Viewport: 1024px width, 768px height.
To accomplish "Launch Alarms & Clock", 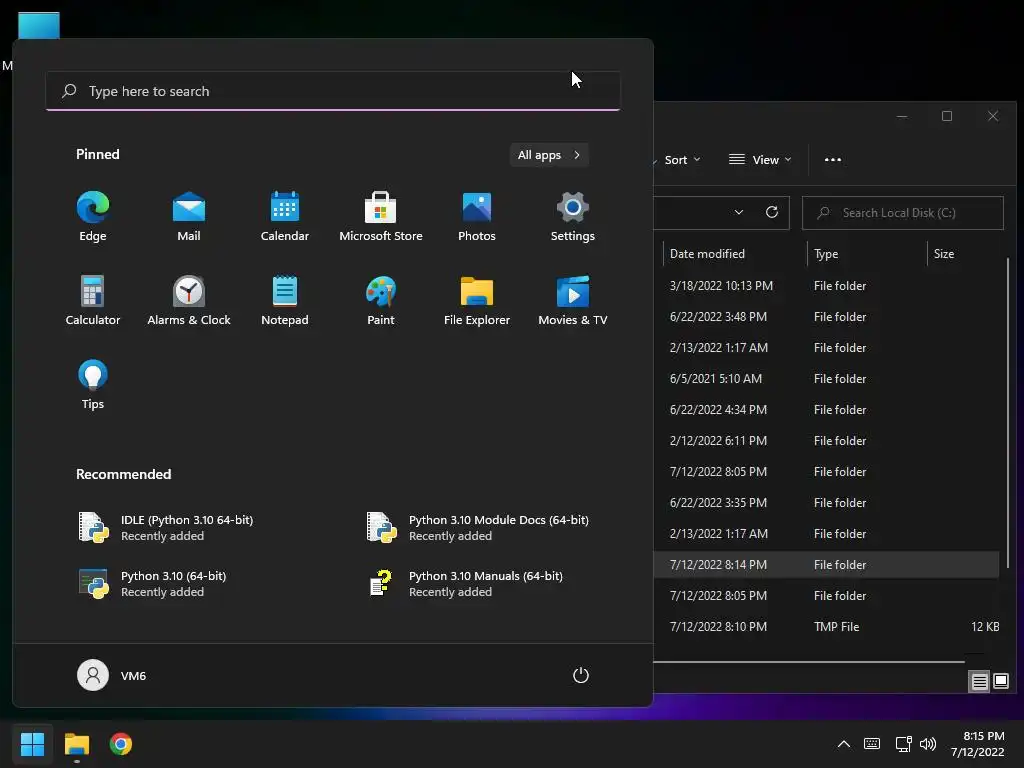I will tap(189, 300).
